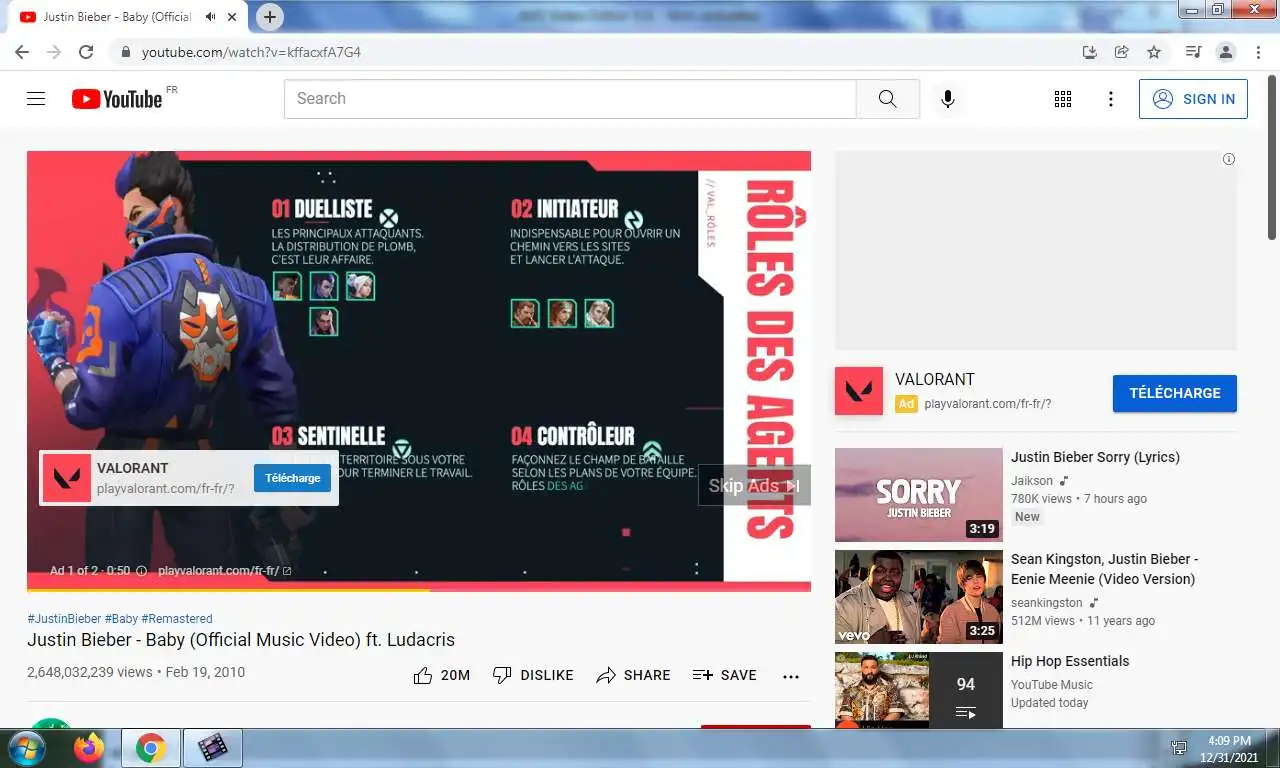
Task: Mute tab via speaker icon on tab
Action: 211,17
